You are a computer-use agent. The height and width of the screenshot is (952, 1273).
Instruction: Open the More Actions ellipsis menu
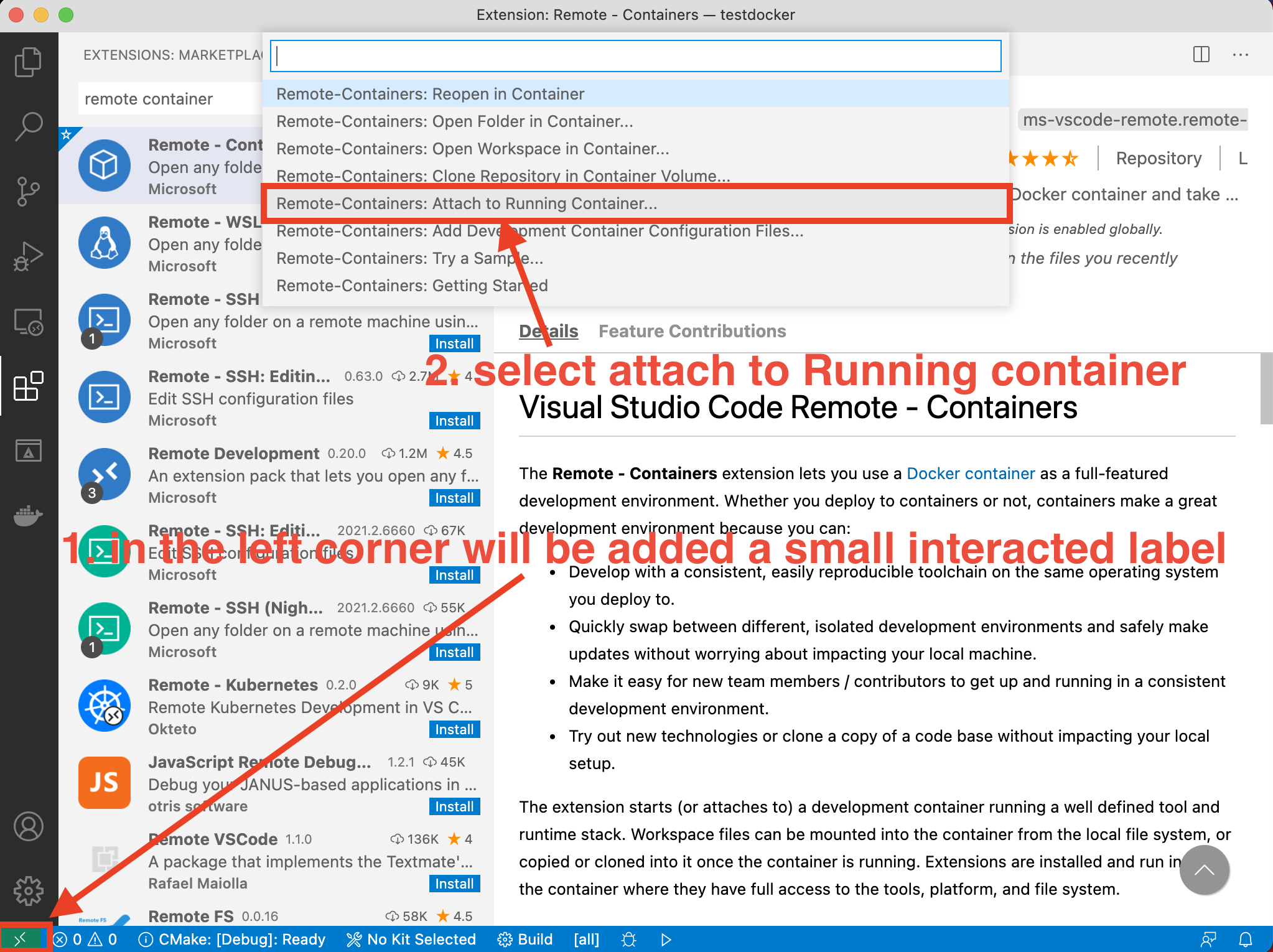pos(1240,55)
